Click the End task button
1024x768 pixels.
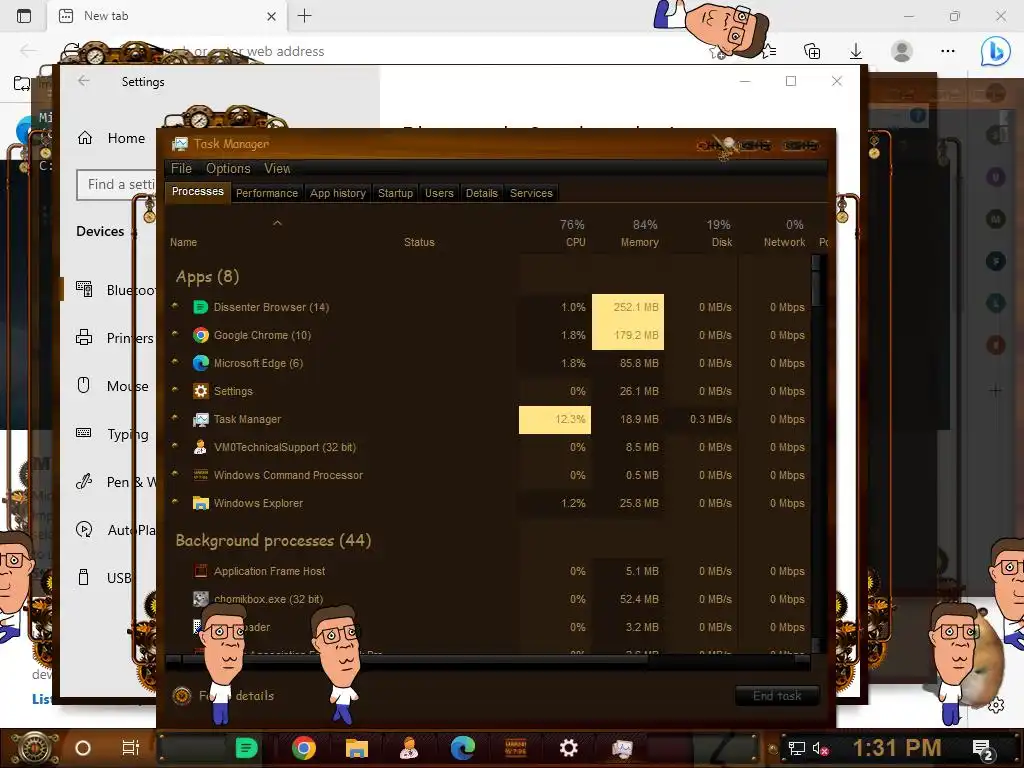click(777, 696)
